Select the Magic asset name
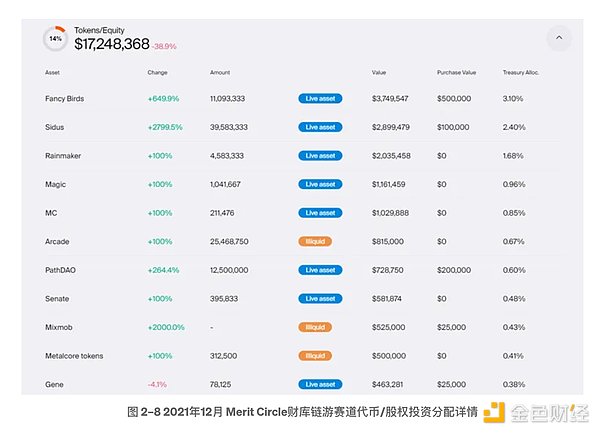 click(56, 184)
